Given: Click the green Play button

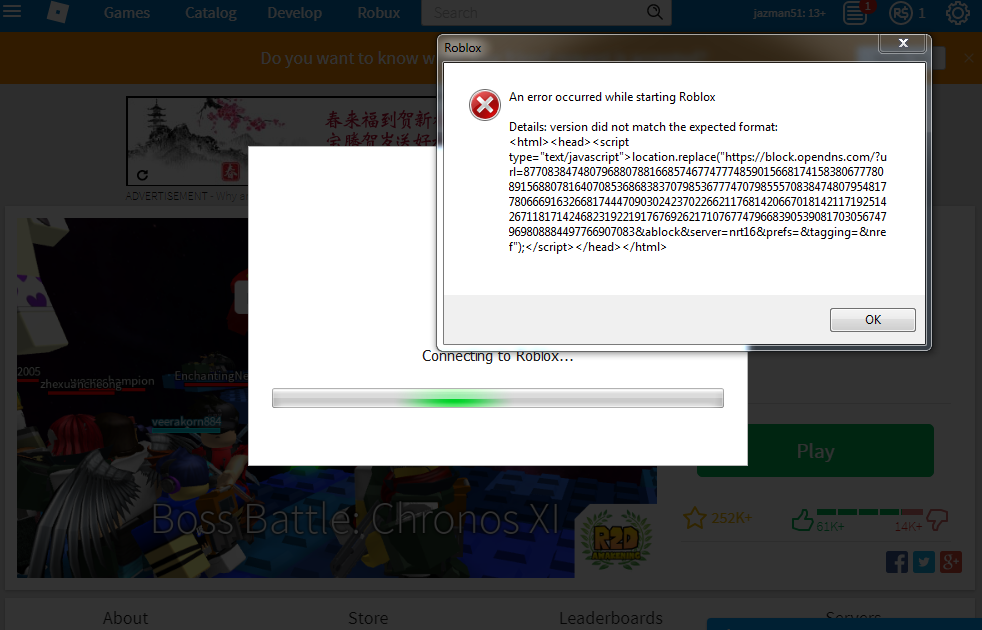Looking at the screenshot, I should click(x=815, y=451).
